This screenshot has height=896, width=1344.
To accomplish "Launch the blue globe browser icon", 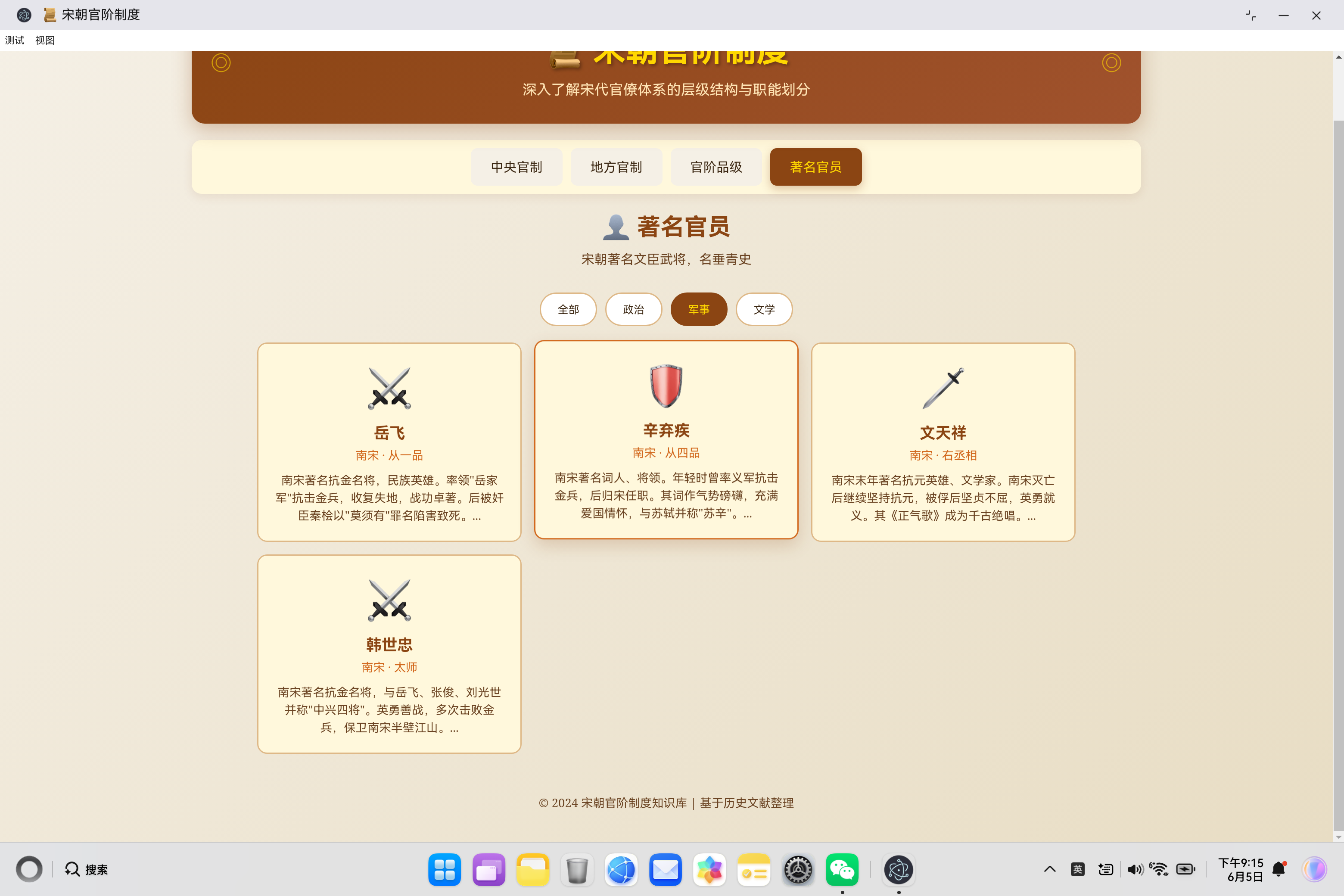I will point(621,870).
